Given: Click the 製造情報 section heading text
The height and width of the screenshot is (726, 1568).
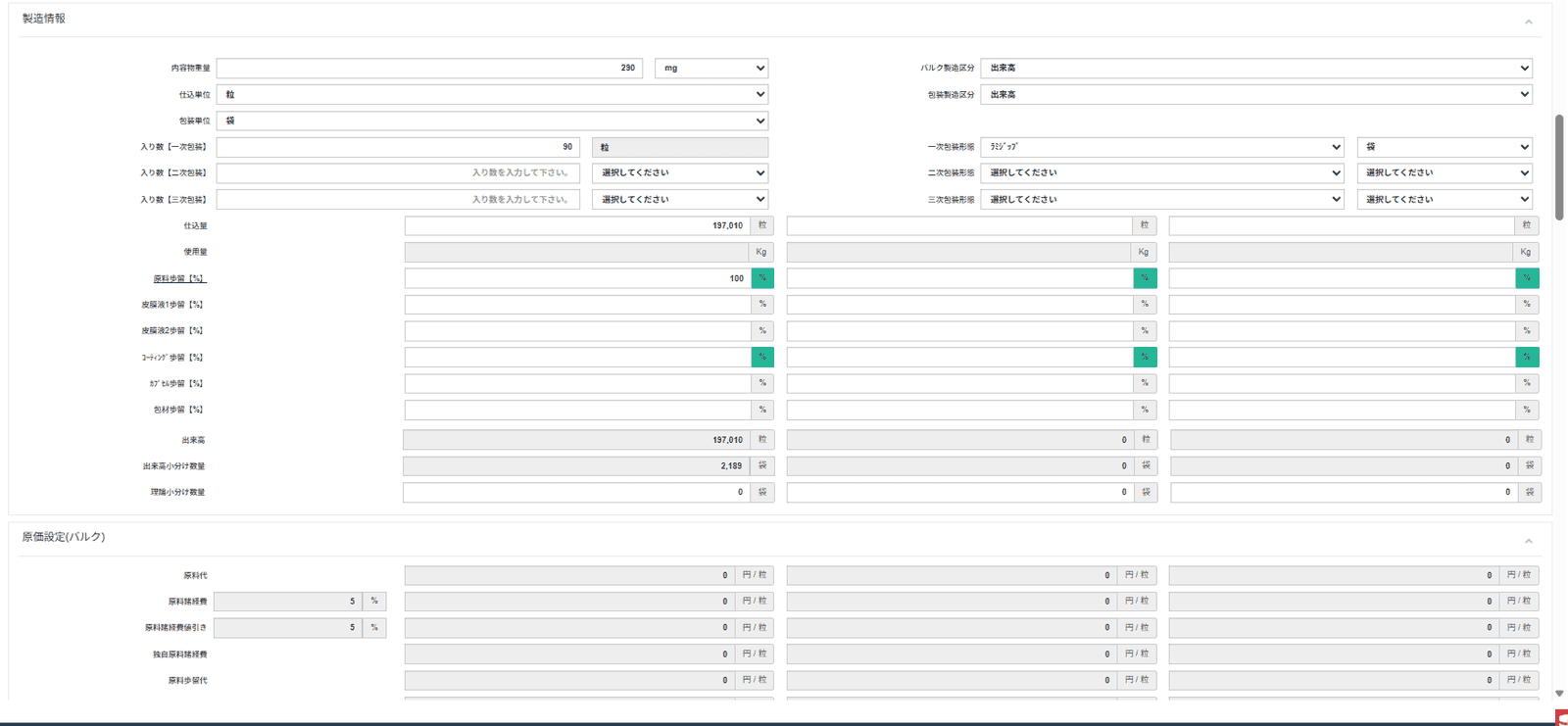Looking at the screenshot, I should 44,19.
